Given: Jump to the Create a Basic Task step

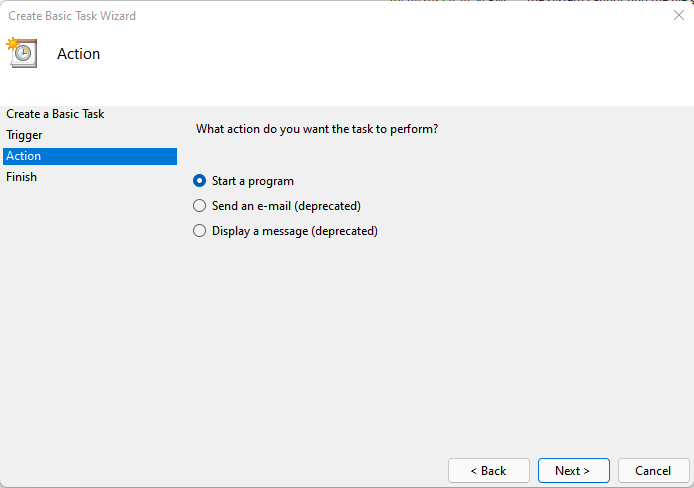Looking at the screenshot, I should click(x=55, y=114).
